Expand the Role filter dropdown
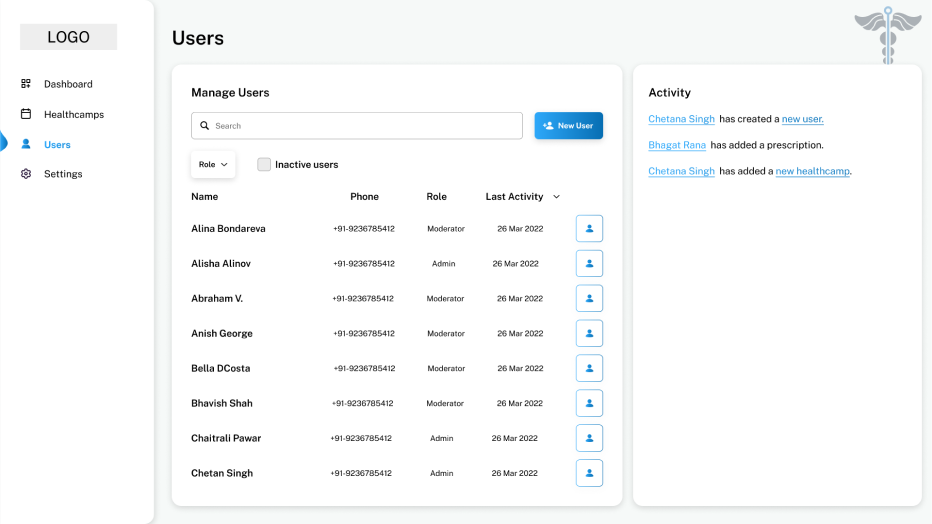The width and height of the screenshot is (932, 524). point(213,165)
